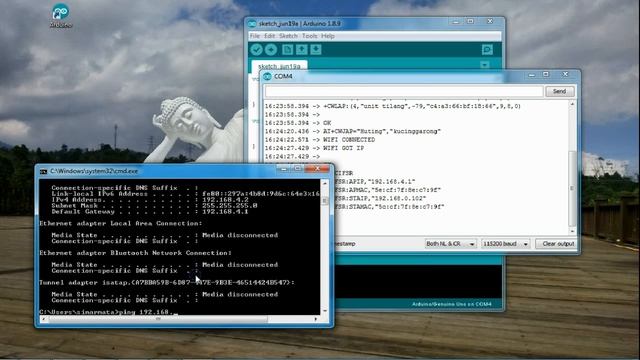Image resolution: width=640 pixels, height=360 pixels.
Task: Click the Clear output button
Action: coord(556,244)
